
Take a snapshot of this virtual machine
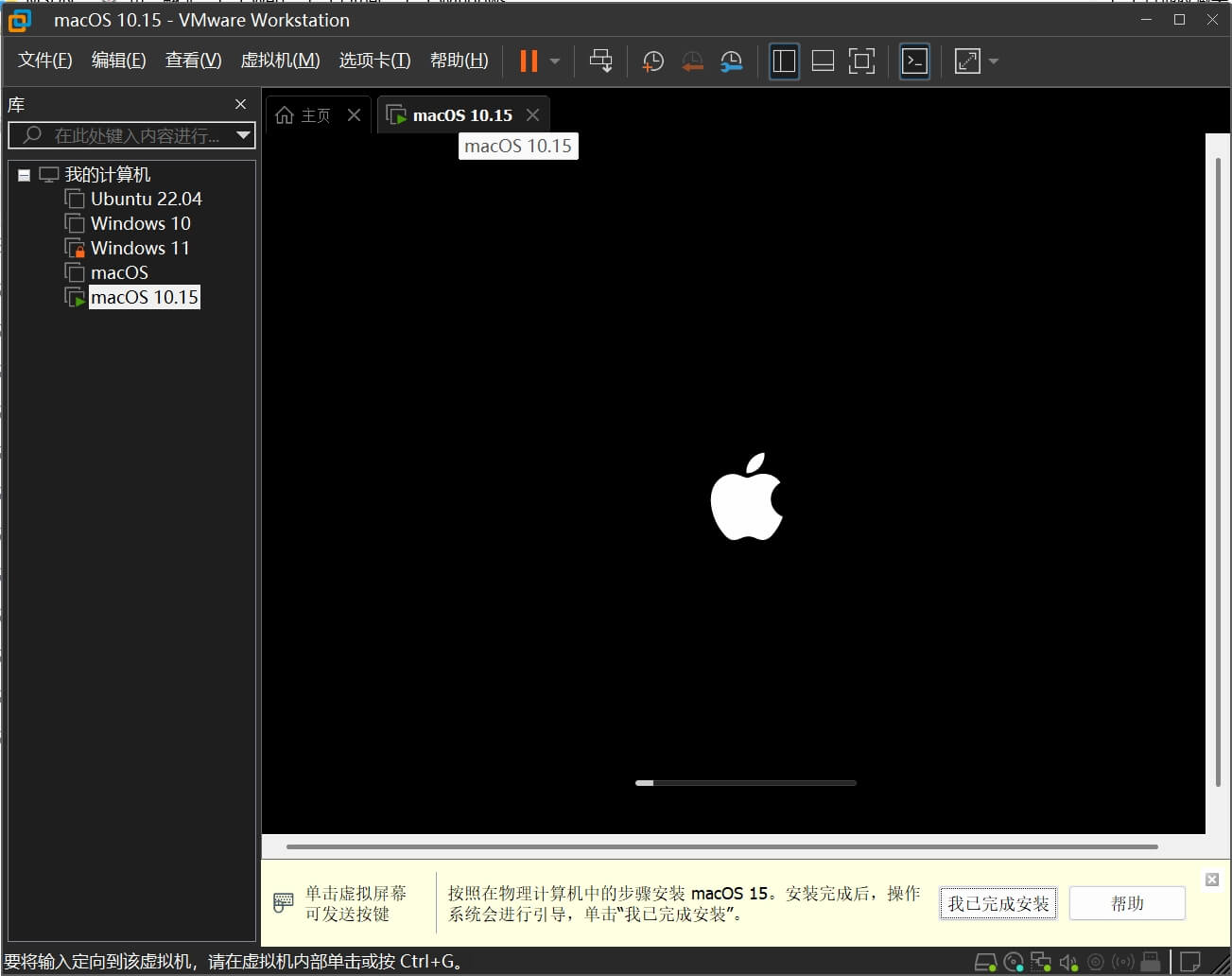click(x=652, y=61)
